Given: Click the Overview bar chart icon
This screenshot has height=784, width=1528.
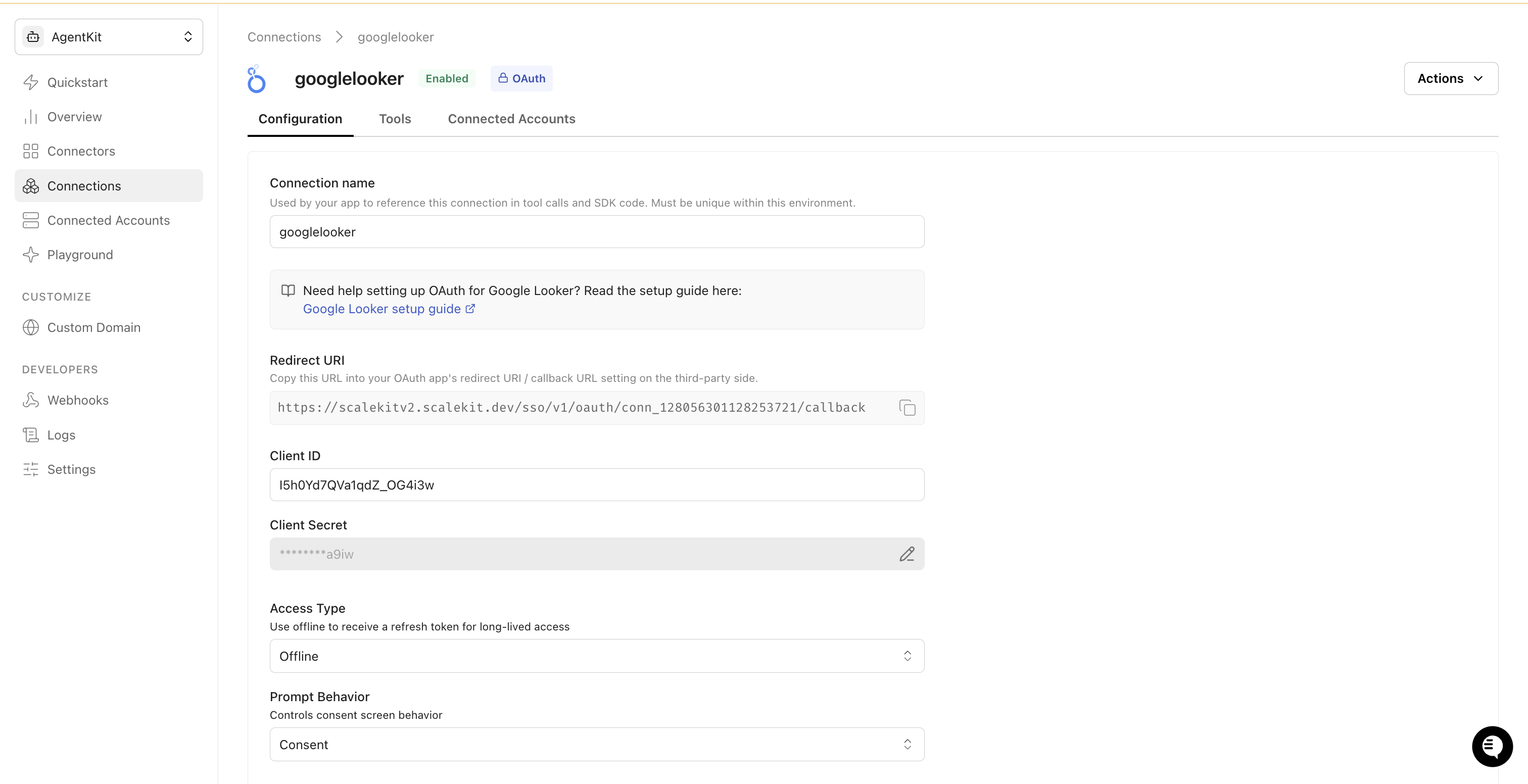Looking at the screenshot, I should 31,117.
